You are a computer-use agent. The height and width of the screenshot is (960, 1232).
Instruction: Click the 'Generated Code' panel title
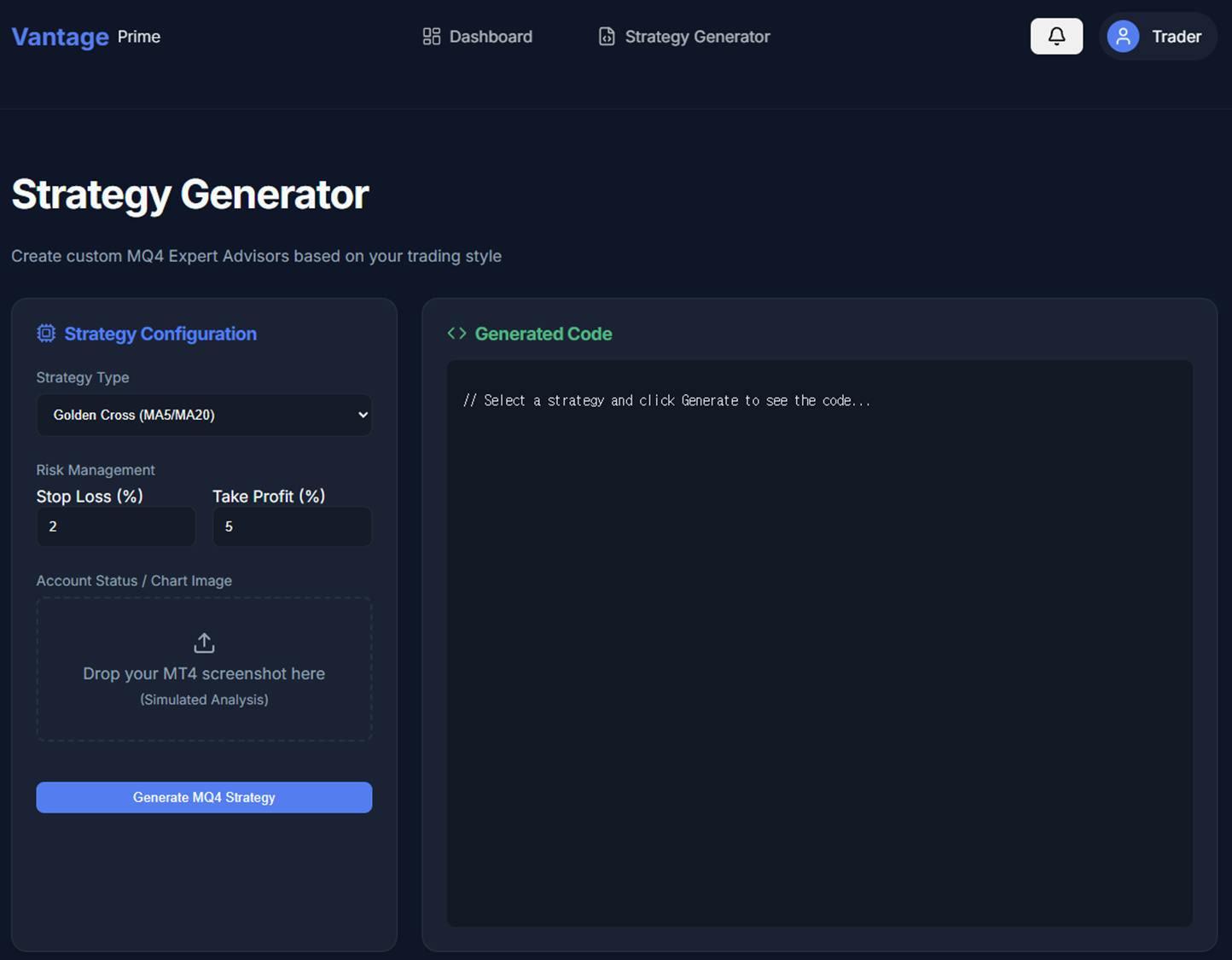point(543,334)
